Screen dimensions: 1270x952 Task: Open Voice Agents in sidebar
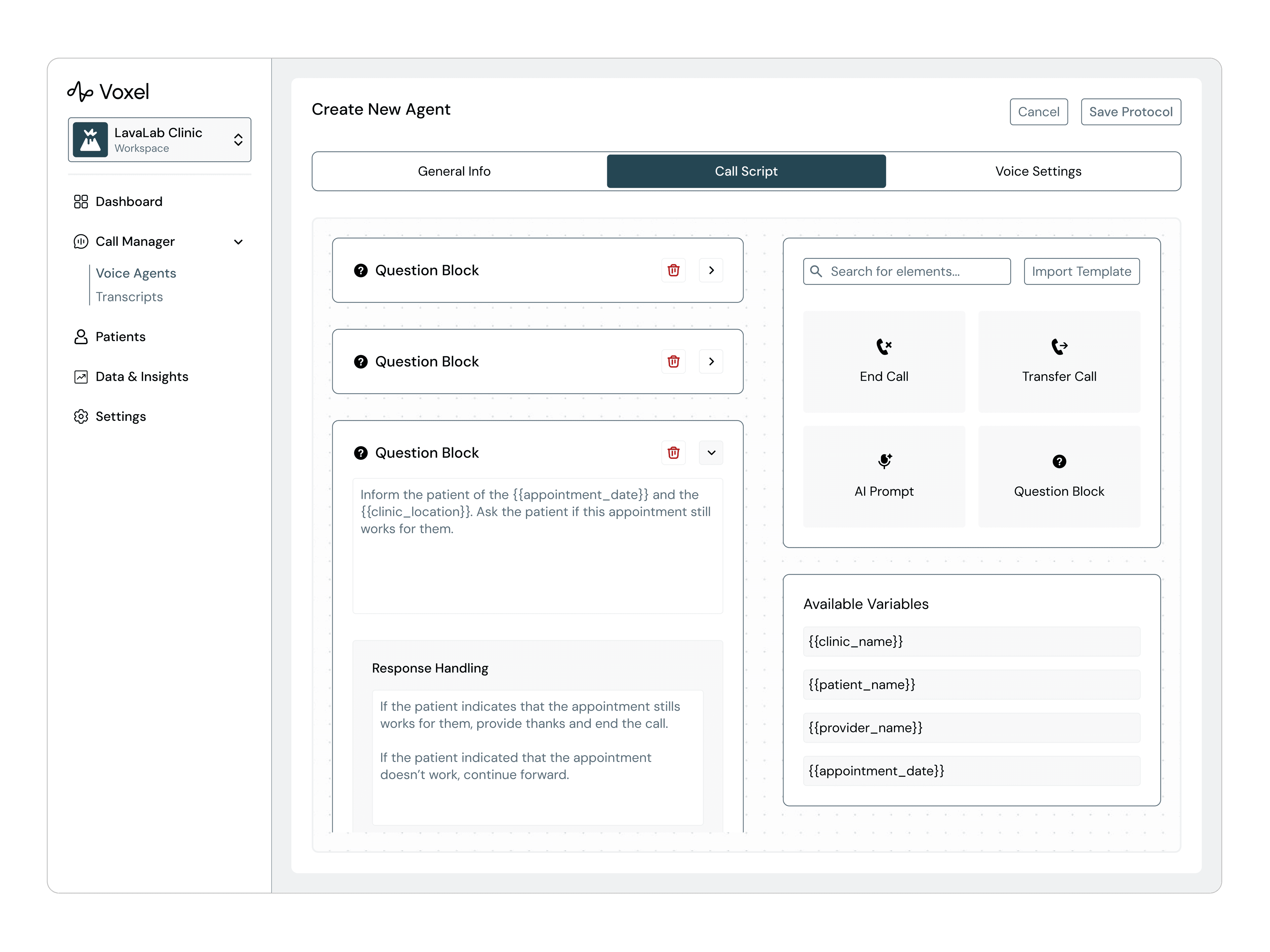click(136, 273)
